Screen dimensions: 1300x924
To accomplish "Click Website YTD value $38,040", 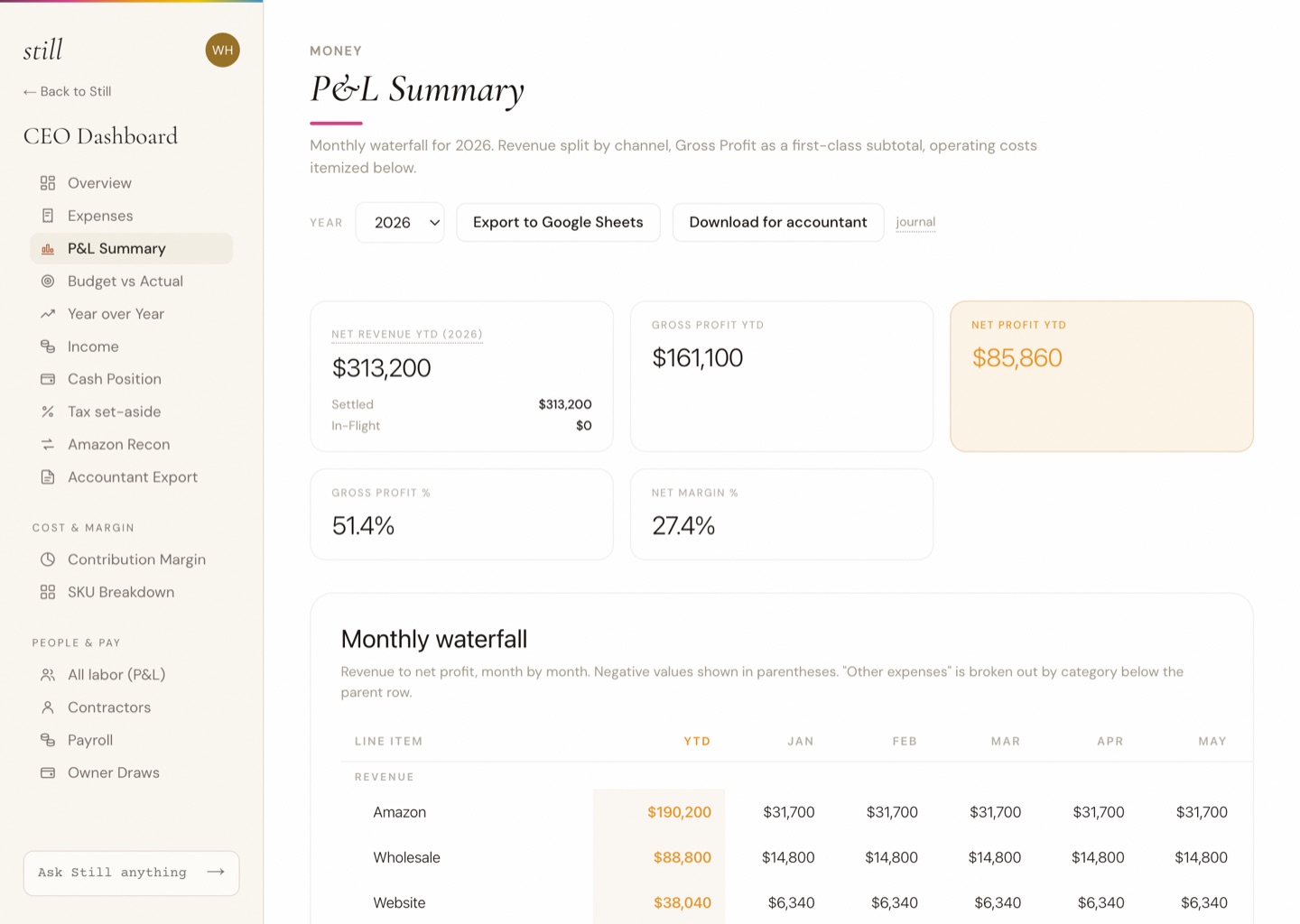I will coord(682,902).
